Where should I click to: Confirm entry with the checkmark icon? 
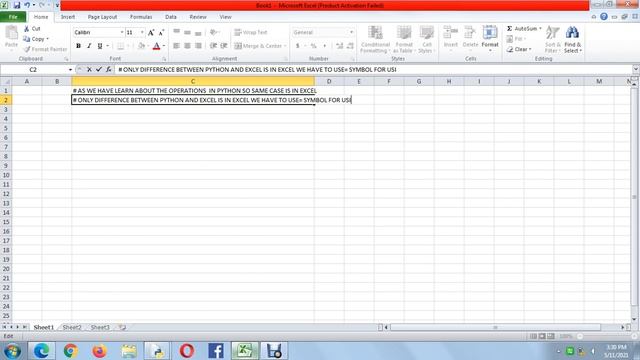click(98, 70)
